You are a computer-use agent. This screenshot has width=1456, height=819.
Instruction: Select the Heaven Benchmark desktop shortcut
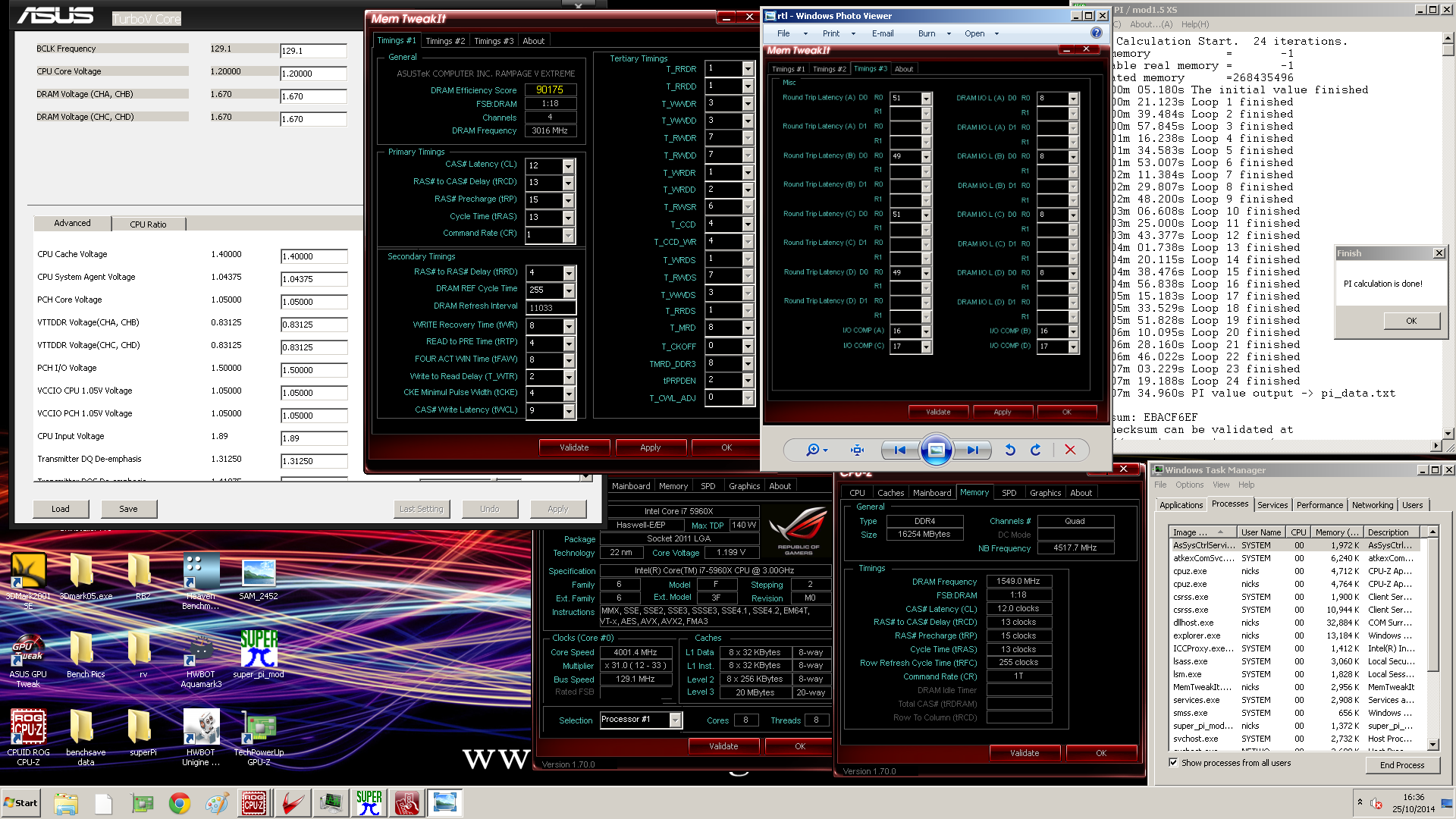pyautogui.click(x=201, y=581)
